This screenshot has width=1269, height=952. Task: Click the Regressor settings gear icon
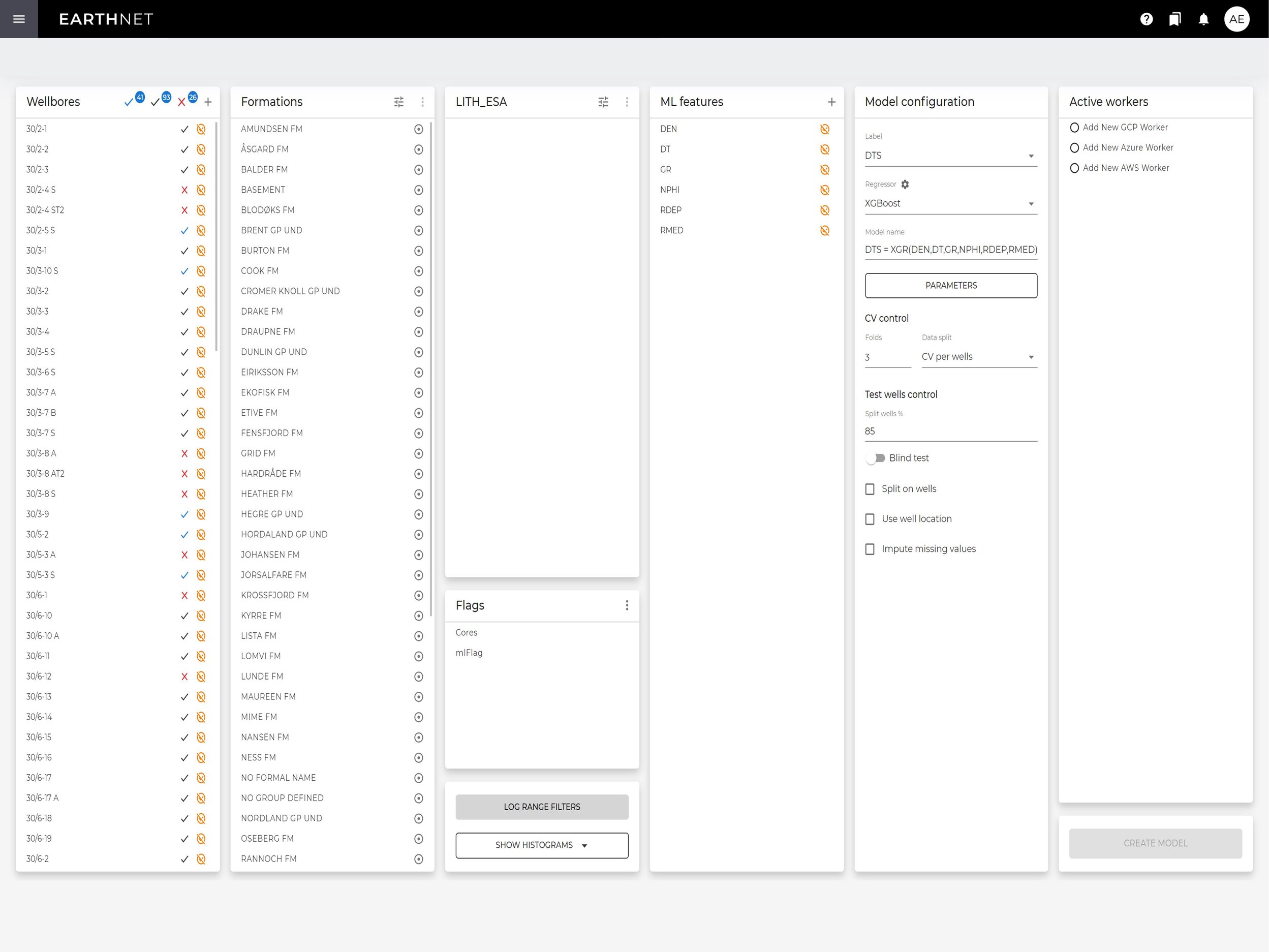coord(905,184)
